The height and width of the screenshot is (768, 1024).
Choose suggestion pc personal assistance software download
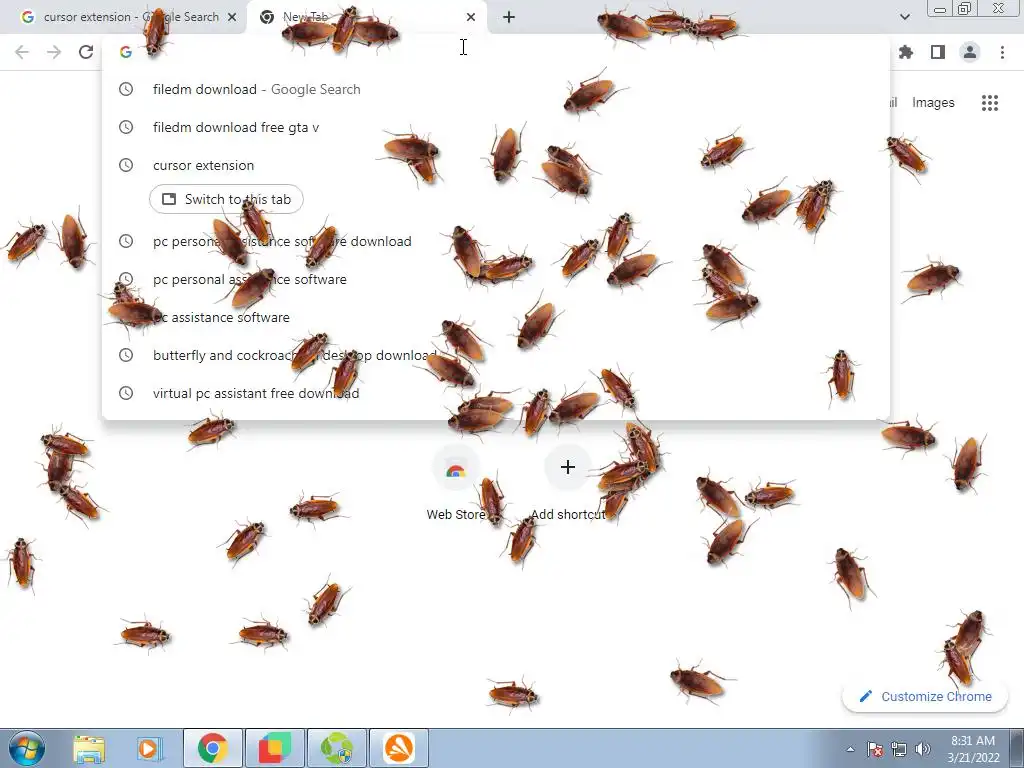(x=496, y=241)
